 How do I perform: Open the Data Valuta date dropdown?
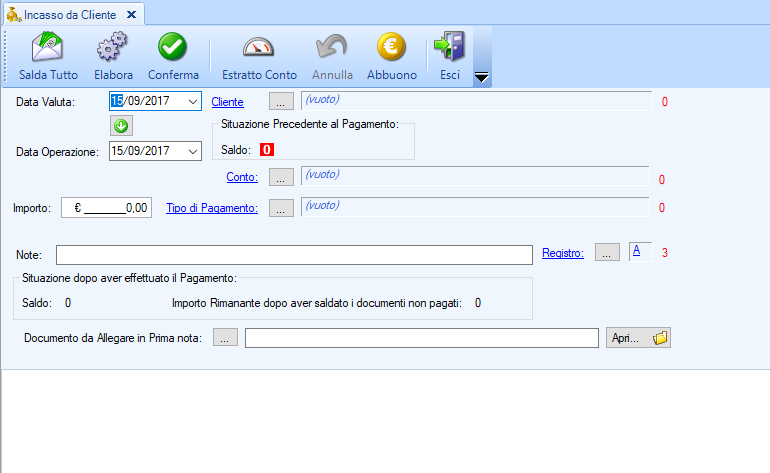pyautogui.click(x=193, y=101)
